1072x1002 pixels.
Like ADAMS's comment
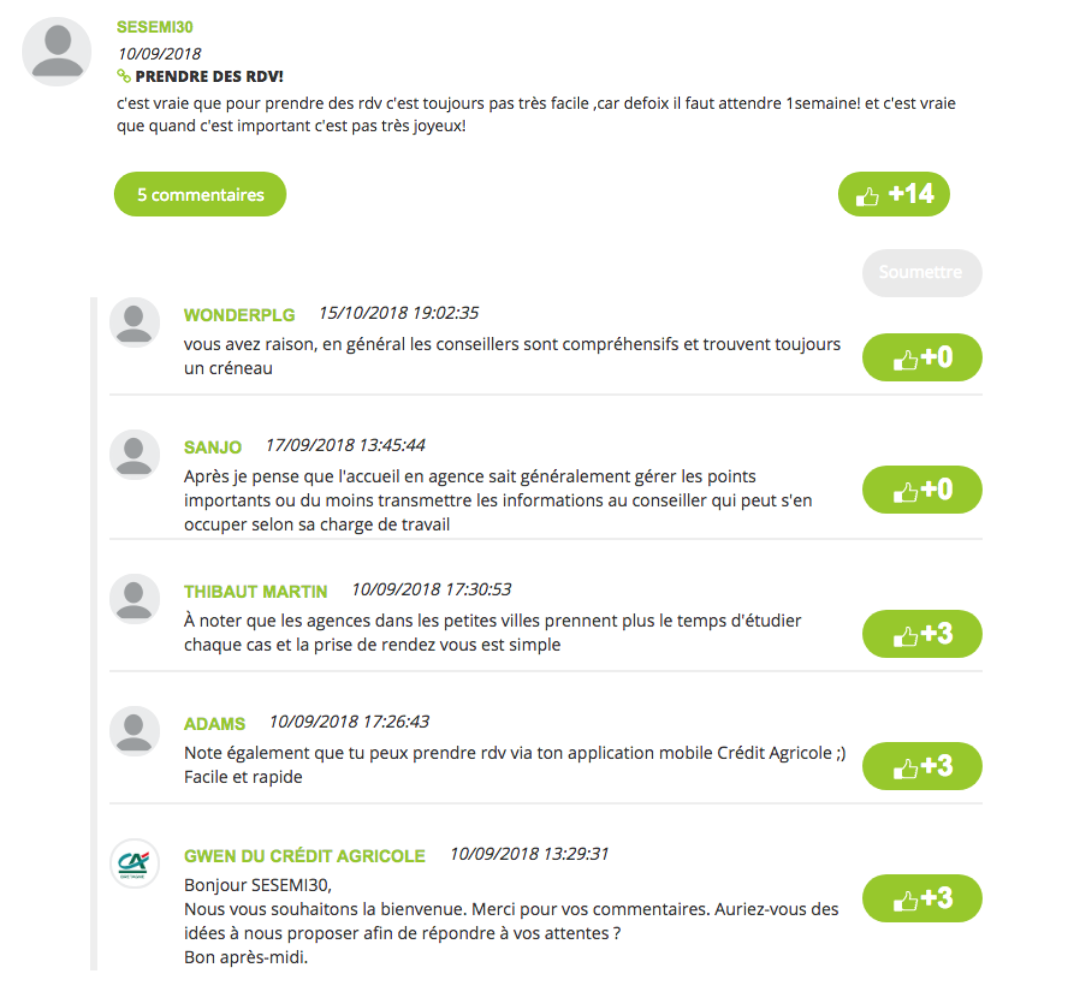922,766
